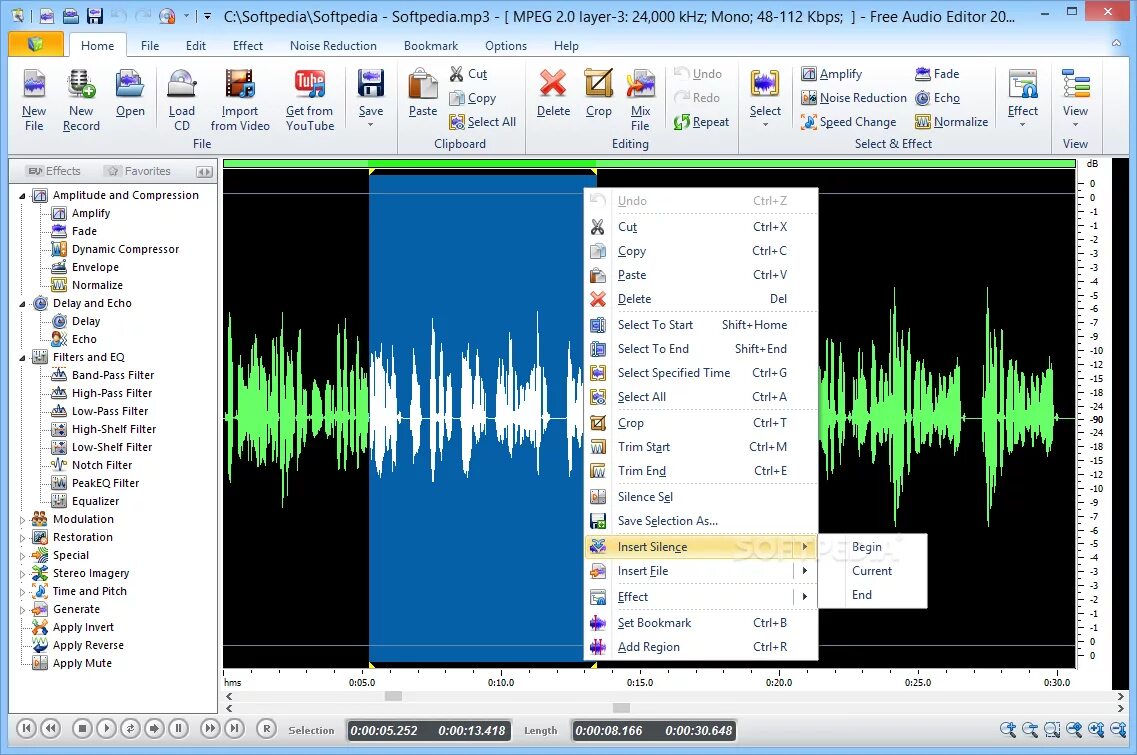Click the ribbon Delete icon
This screenshot has height=755, width=1137.
[x=553, y=93]
